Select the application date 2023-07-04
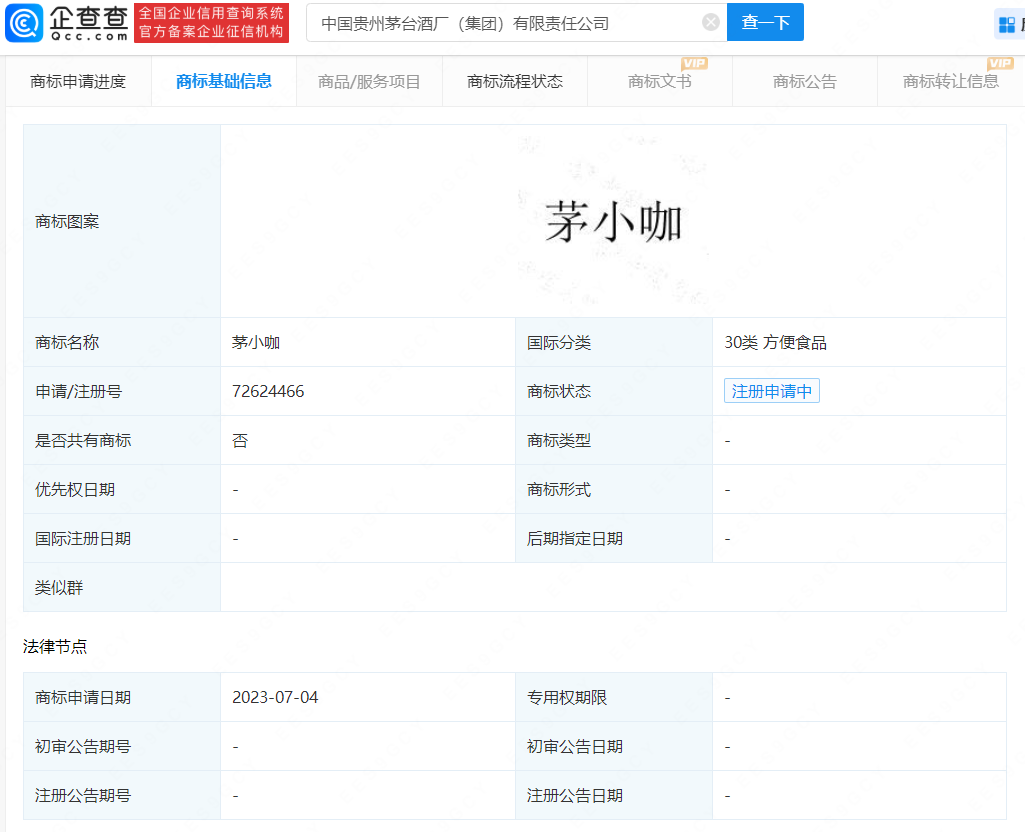 275,697
